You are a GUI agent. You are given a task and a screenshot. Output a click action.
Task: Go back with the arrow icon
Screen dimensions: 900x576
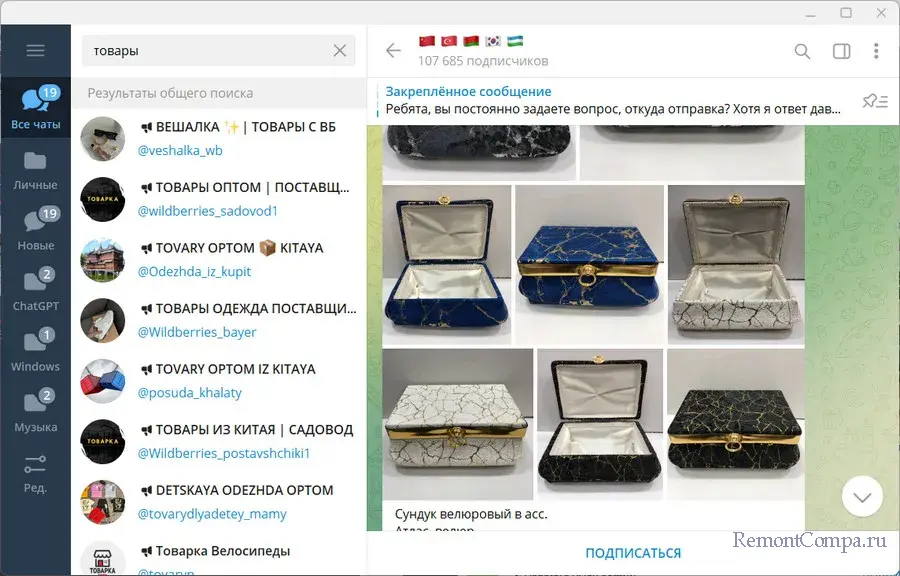pyautogui.click(x=393, y=50)
